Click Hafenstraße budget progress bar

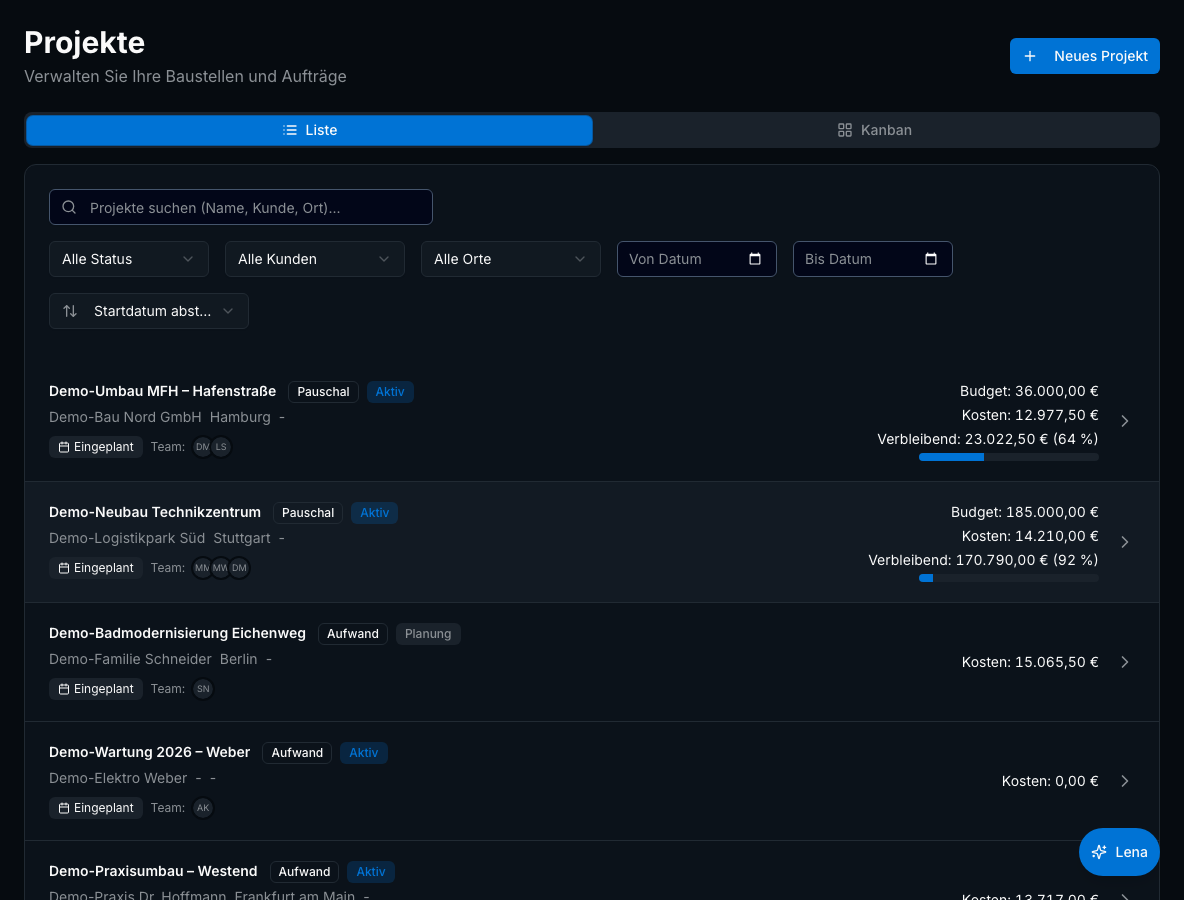1008,457
